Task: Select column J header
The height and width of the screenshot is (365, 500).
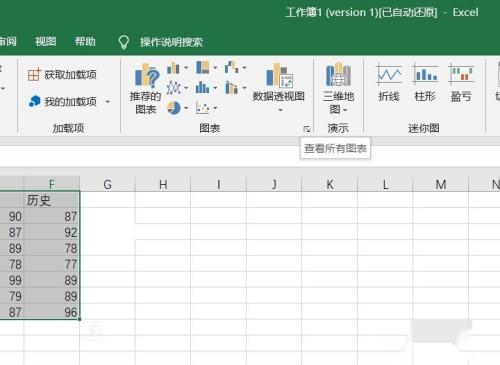Action: click(274, 184)
